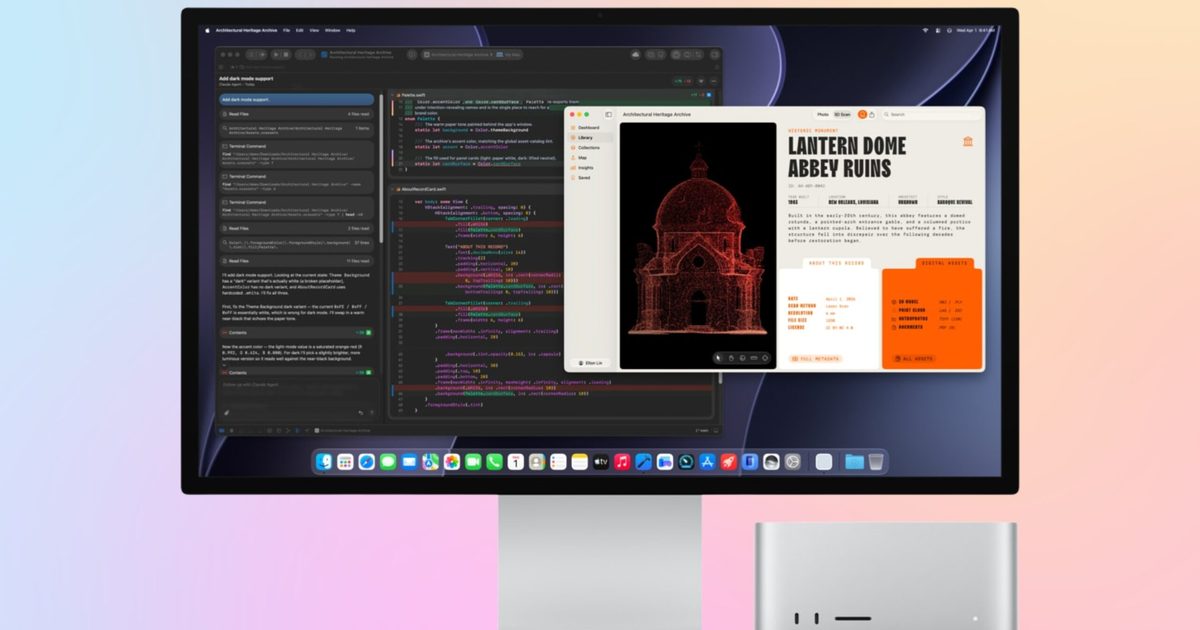Viewport: 1200px width, 630px height.
Task: Open the Help menu
Action: (x=351, y=30)
